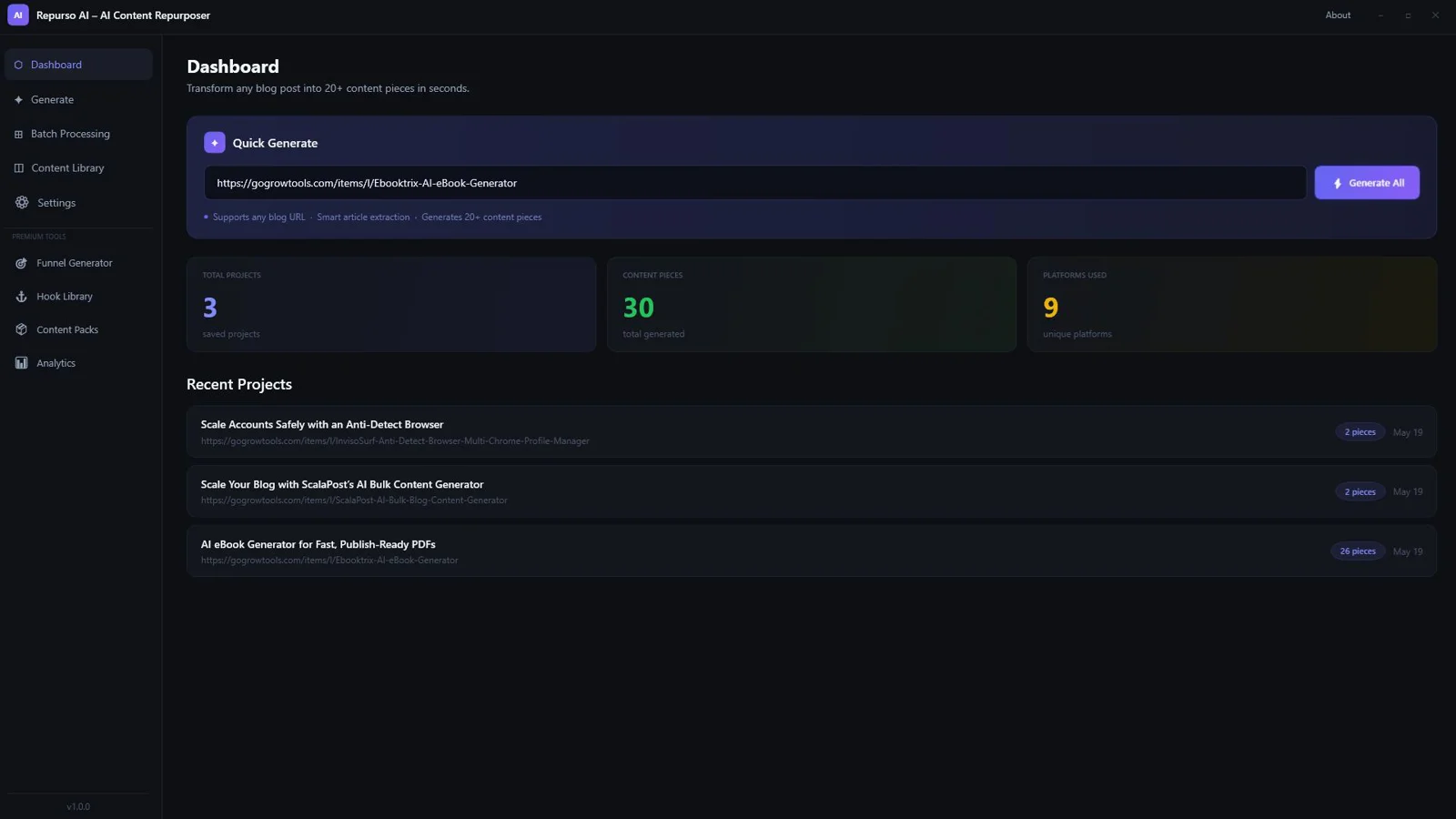Open Content Packs label in sidebar
1456x819 pixels.
click(67, 329)
